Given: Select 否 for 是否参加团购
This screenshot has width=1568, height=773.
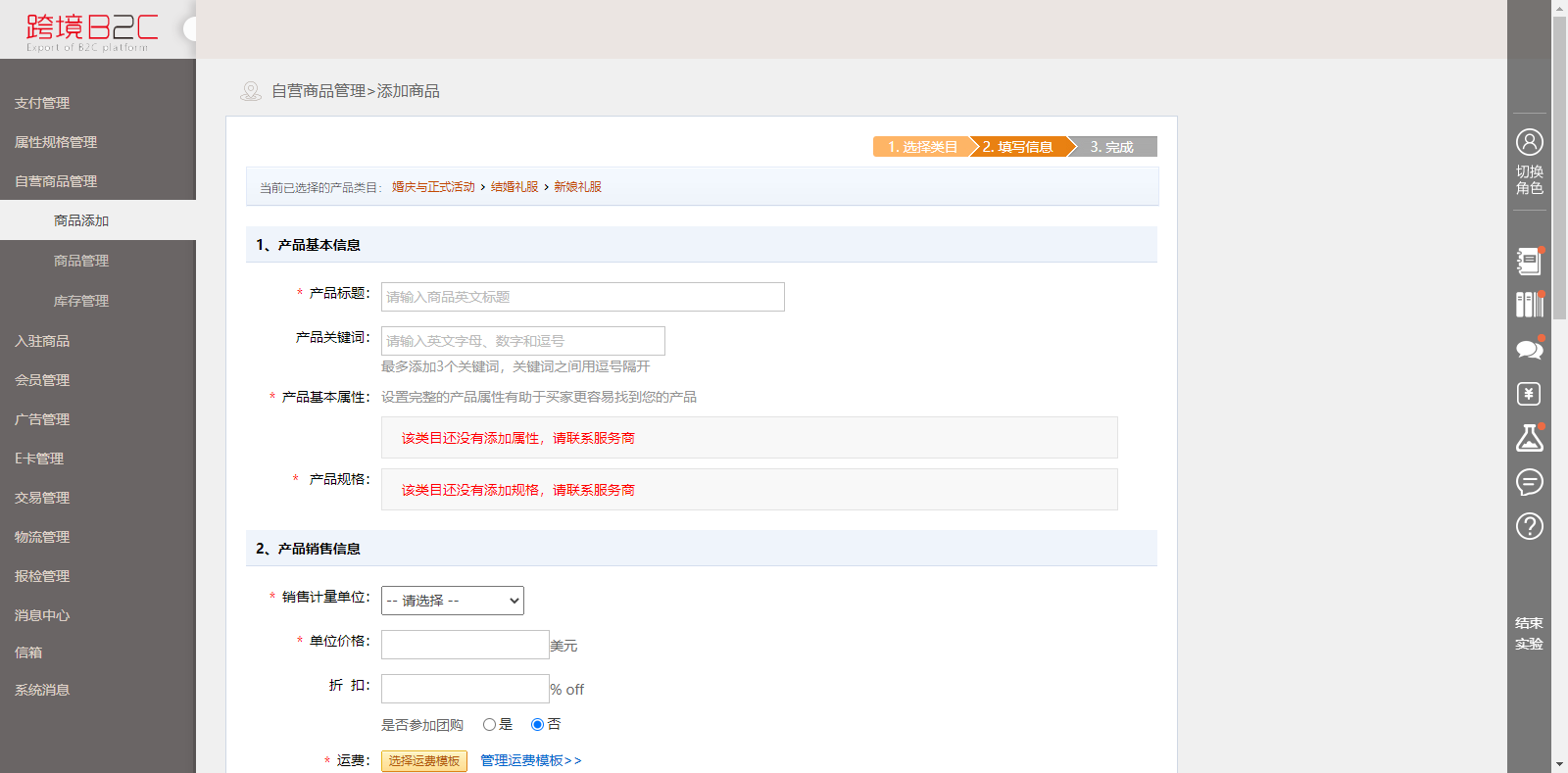Looking at the screenshot, I should (x=537, y=725).
